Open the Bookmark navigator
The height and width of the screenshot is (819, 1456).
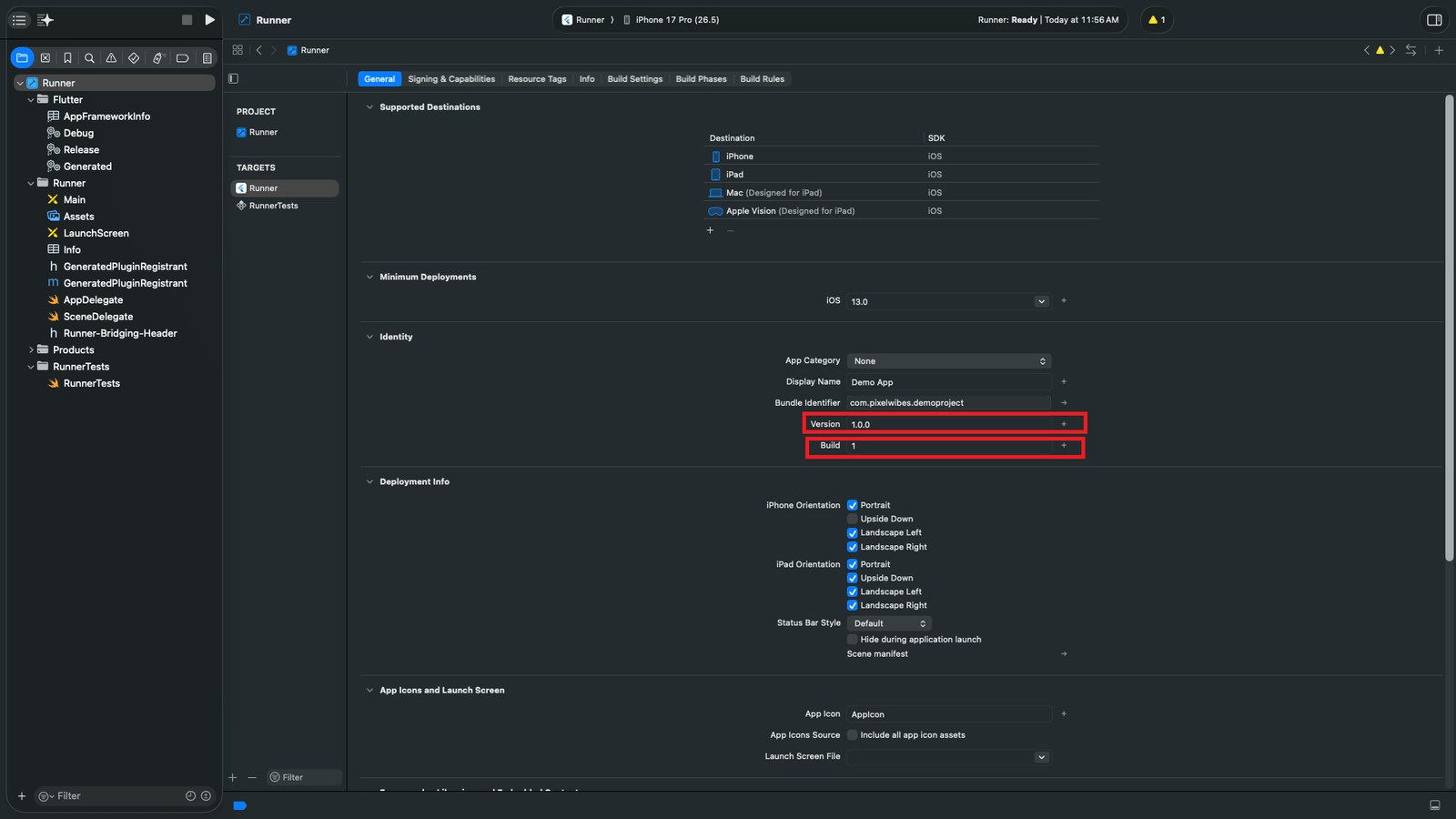click(x=67, y=57)
